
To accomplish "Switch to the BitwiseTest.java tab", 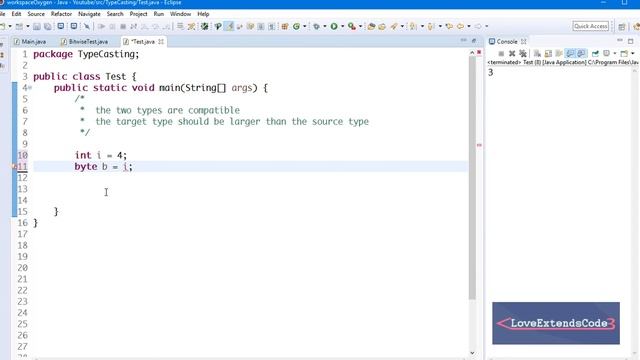I will [x=84, y=42].
